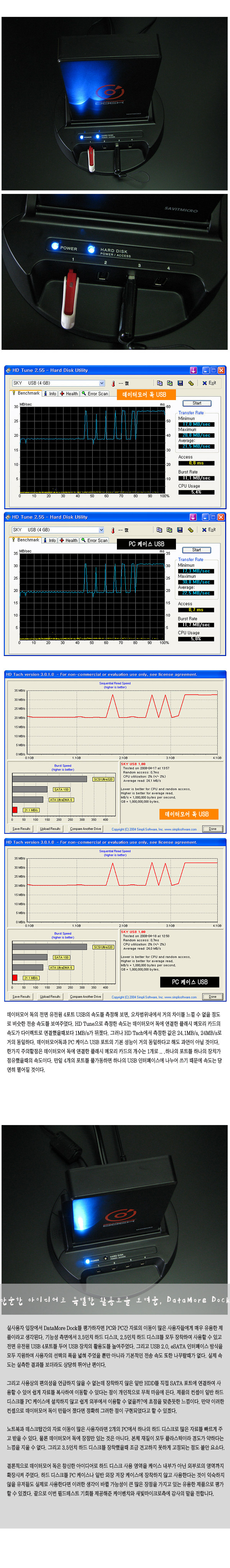Open the simplisoftware.com link in the HD Tach window tested 2008-04-18

point(181,997)
